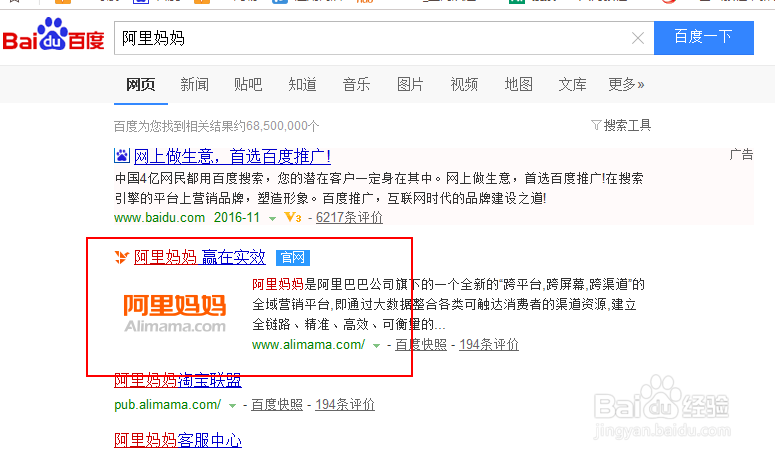775x458 pixels.
Task: Select the 网页 tab
Action: [x=140, y=84]
